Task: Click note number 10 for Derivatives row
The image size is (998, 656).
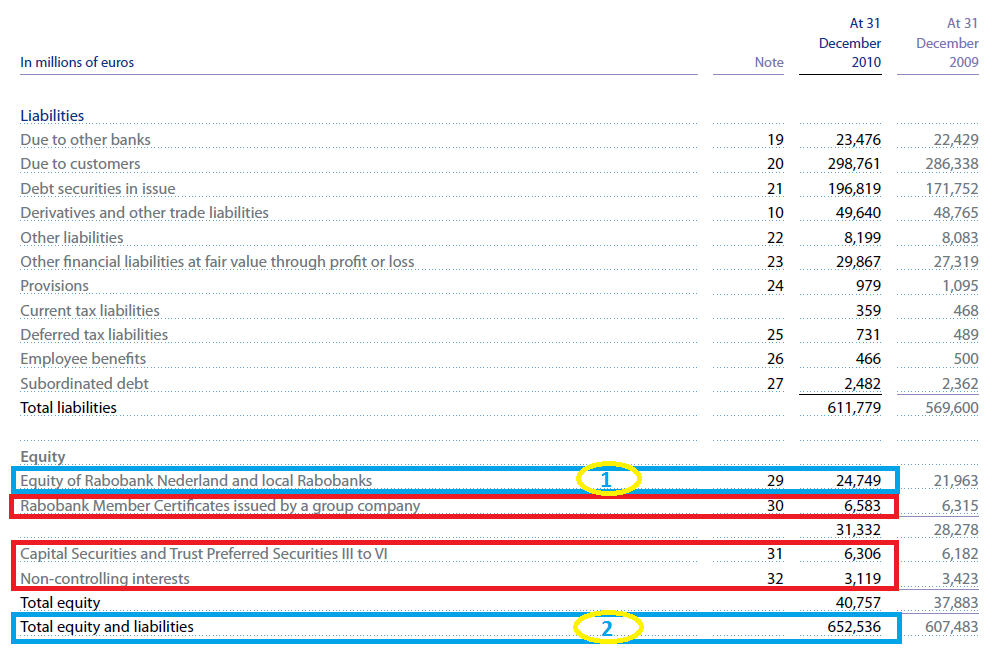Action: [x=775, y=213]
